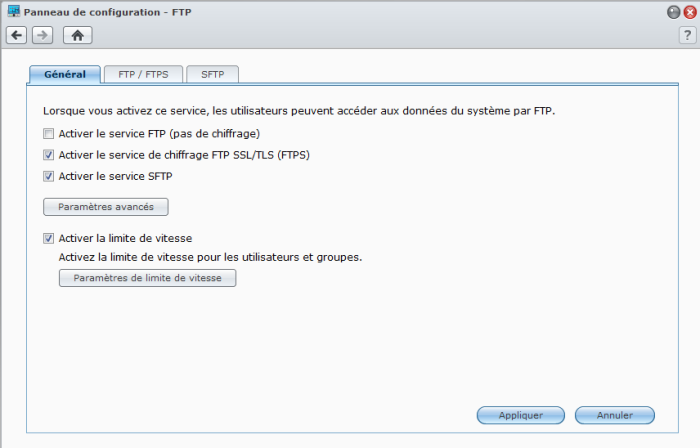Uncheck the FTP SSL/TLS (FTPS) service checkbox
Image resolution: width=700 pixels, height=448 pixels.
[48, 155]
